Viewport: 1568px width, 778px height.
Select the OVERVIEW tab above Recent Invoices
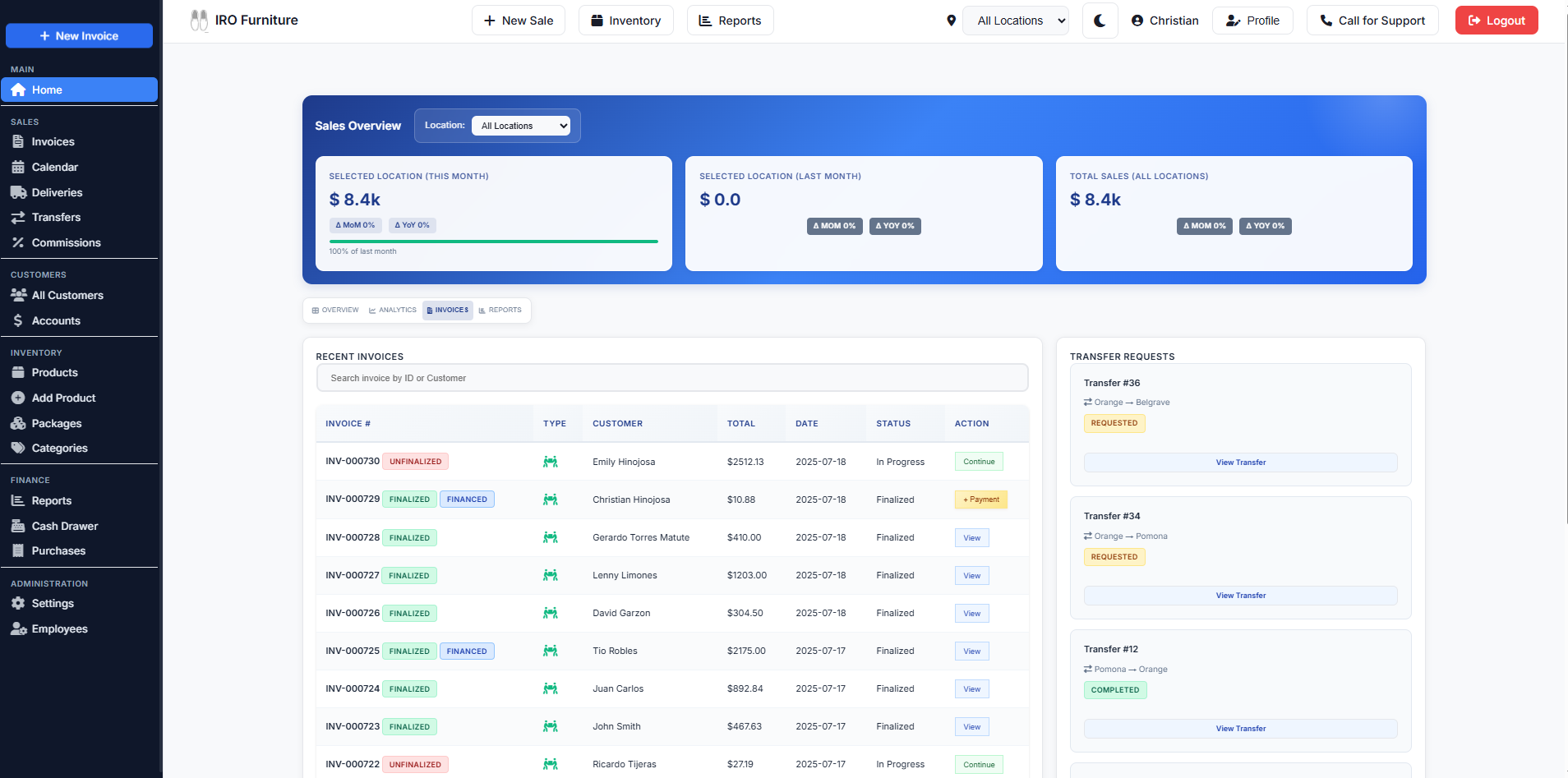click(334, 310)
